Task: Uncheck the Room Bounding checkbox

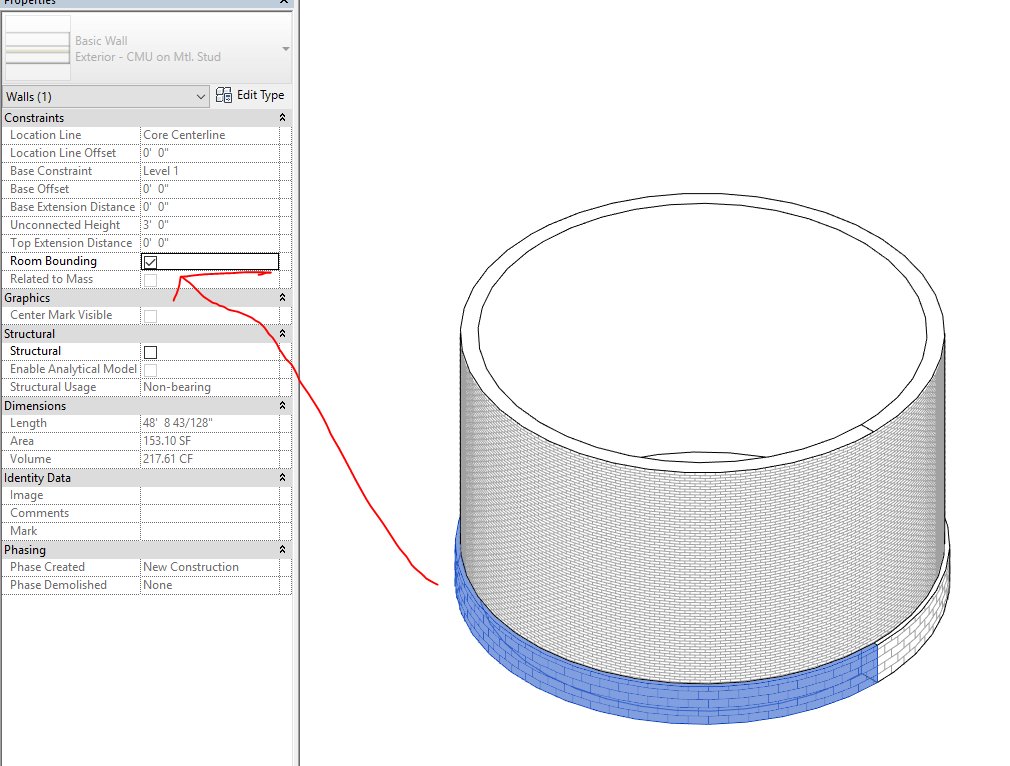Action: tap(150, 261)
